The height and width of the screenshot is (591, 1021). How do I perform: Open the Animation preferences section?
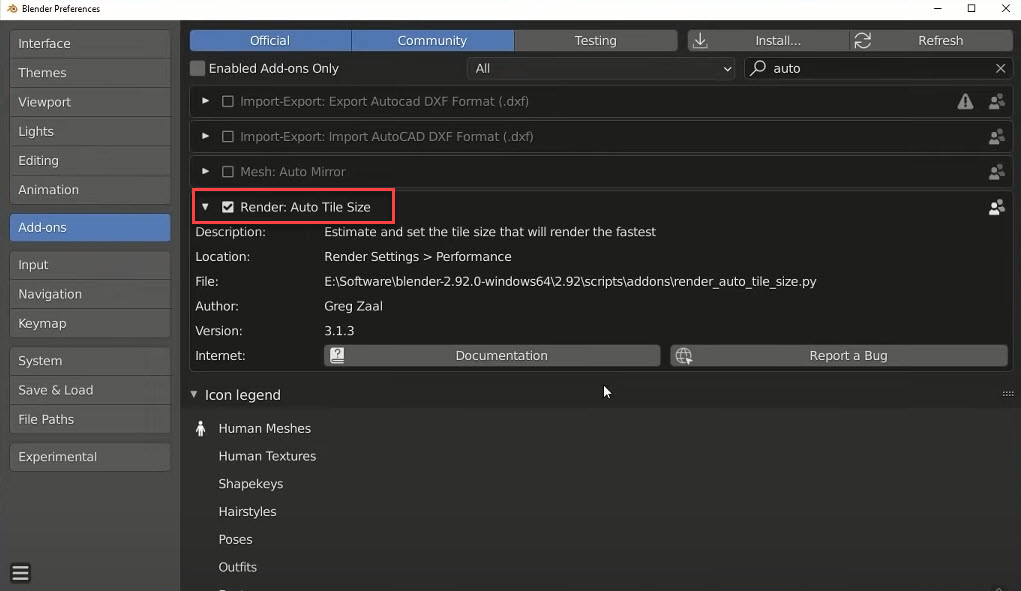(x=90, y=190)
